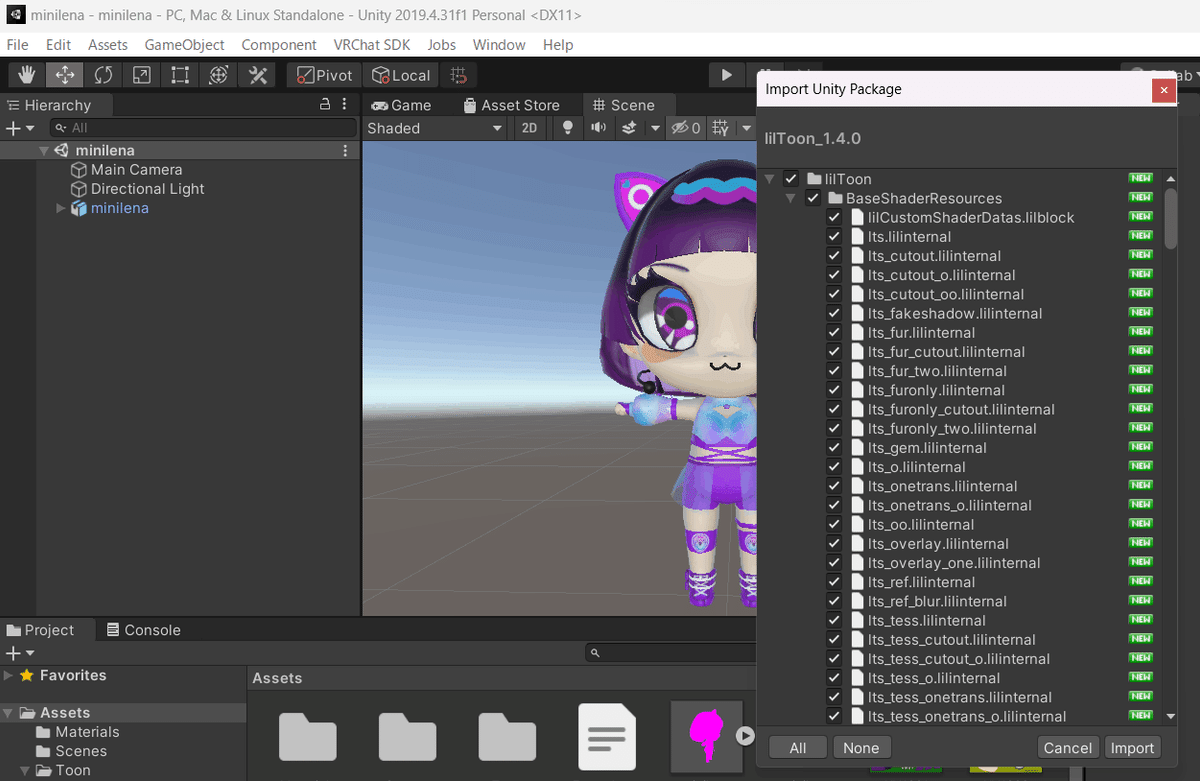Uncheck lts_gem.lilinternal checkbox

834,448
